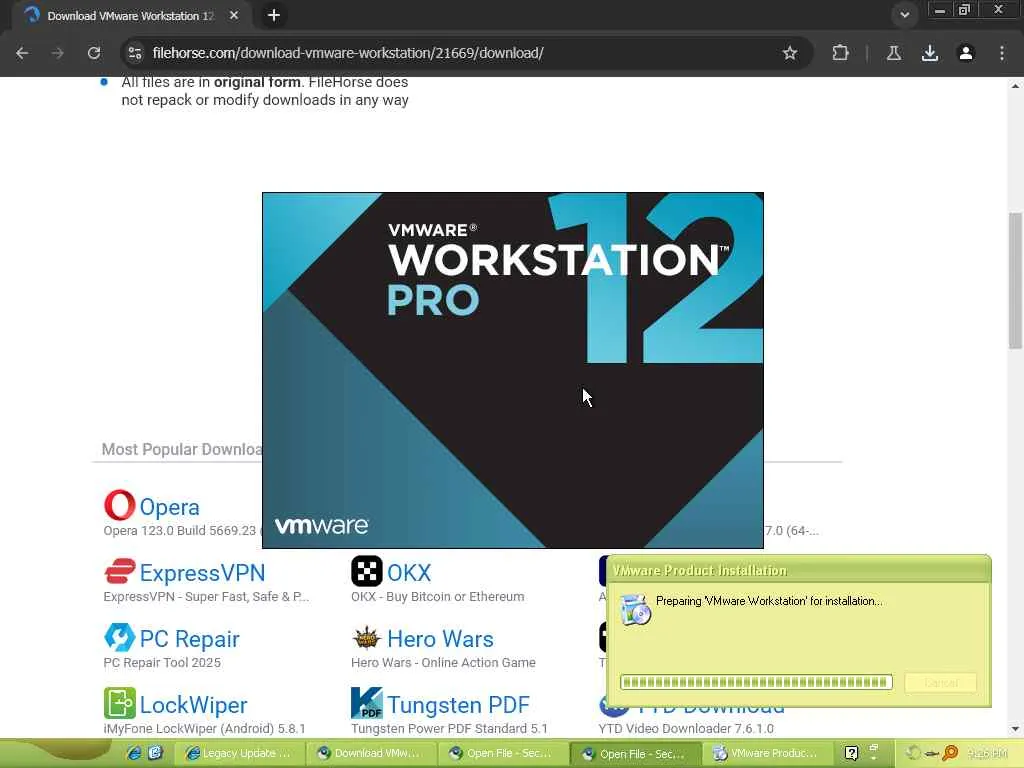Click the green LockWiper icon
Viewport: 1024px width, 768px height.
120,703
